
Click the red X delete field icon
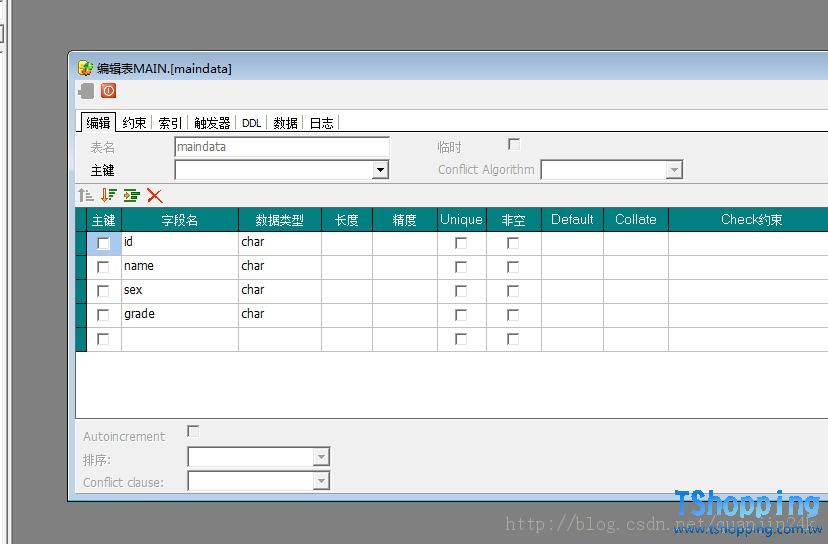tap(155, 195)
